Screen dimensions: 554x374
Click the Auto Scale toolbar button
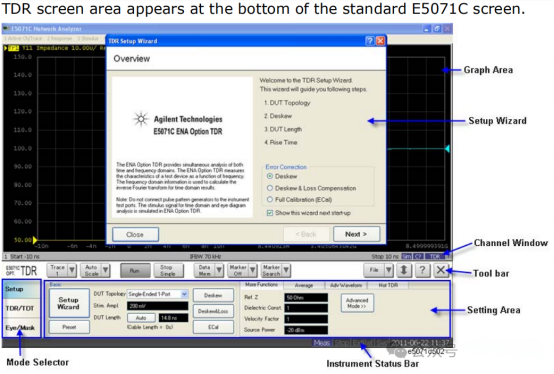91,271
